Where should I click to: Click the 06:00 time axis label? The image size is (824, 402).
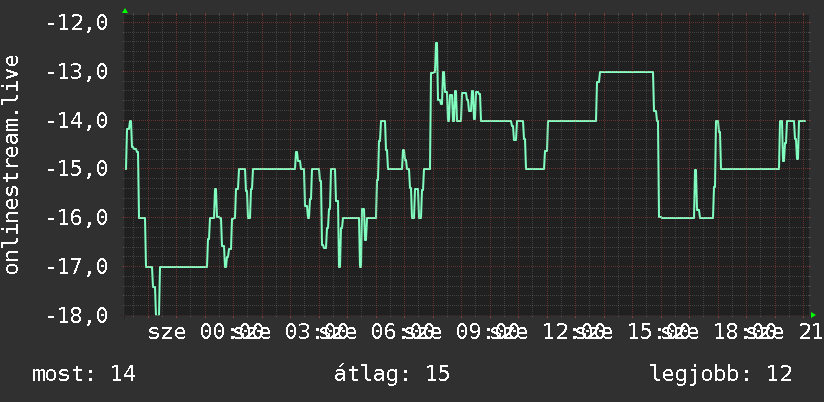(402, 332)
